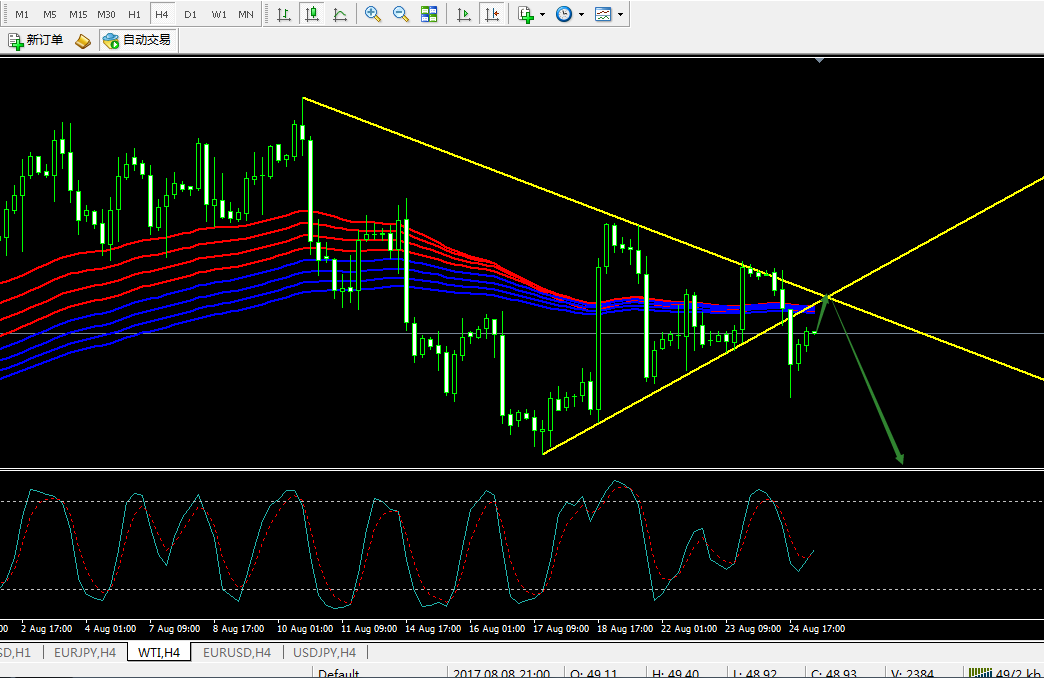Image resolution: width=1044 pixels, height=678 pixels.
Task: Set chart to MN monthly timeframe
Action: (x=246, y=14)
